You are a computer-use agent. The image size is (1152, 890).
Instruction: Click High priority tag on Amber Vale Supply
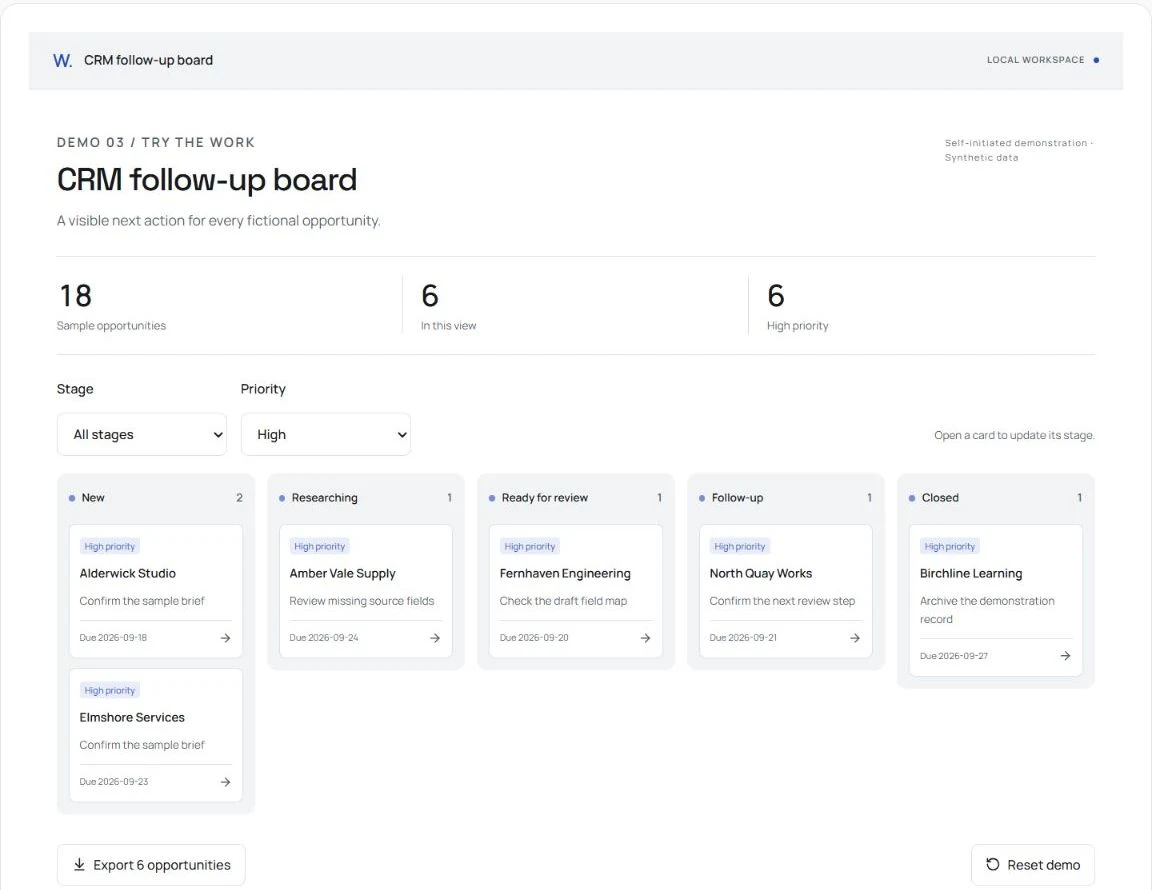(x=320, y=546)
